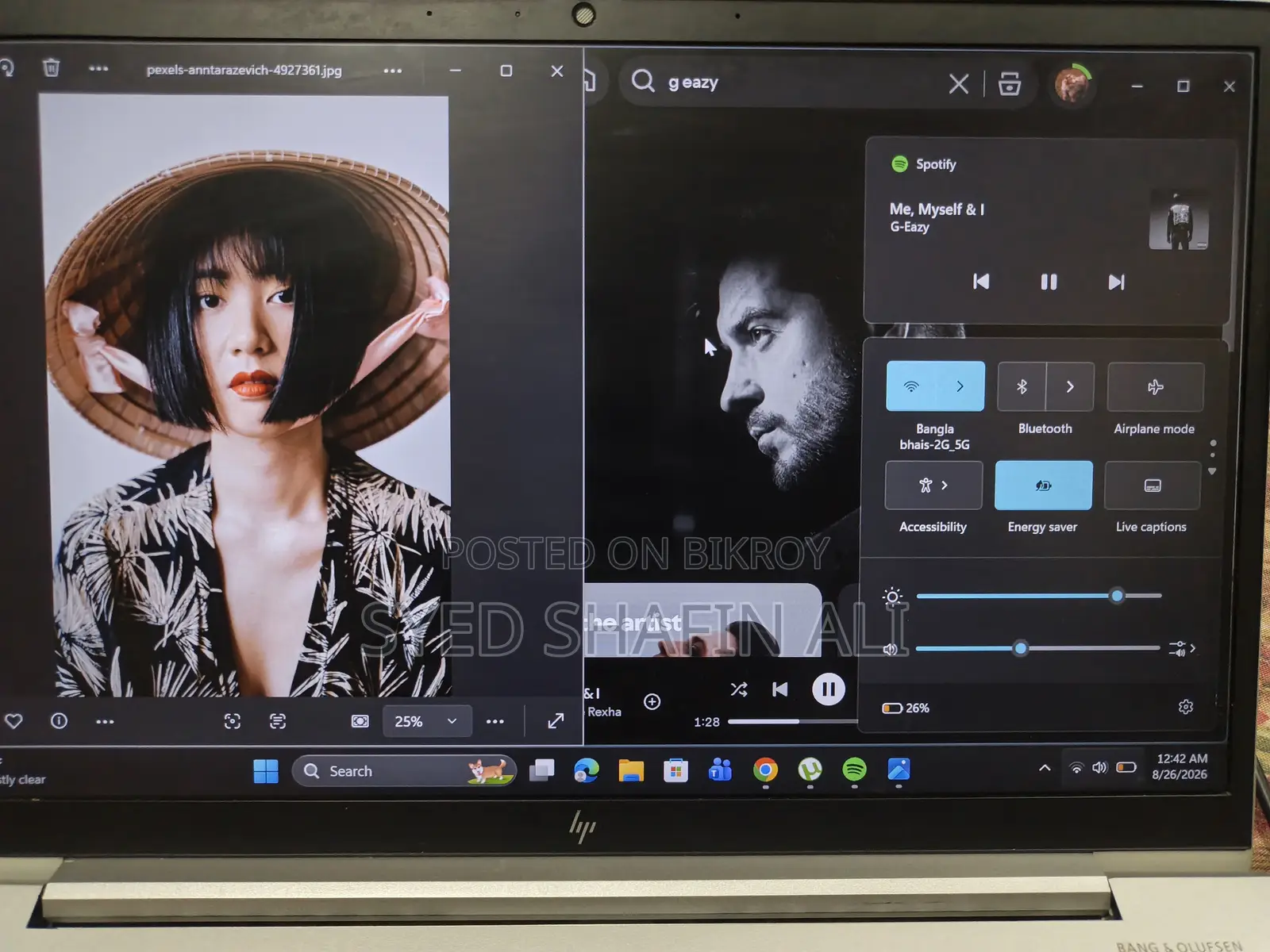Click the taskbar Search box

404,771
